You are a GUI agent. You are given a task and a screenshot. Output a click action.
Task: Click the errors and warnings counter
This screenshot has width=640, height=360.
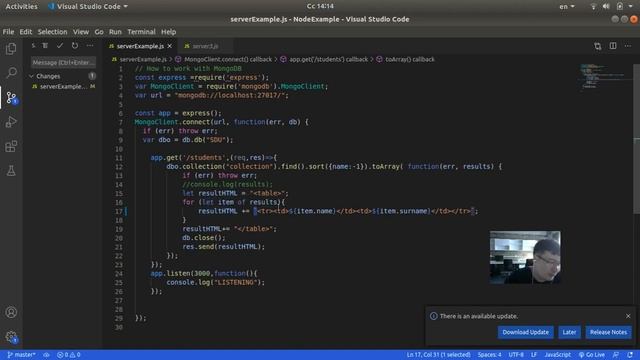pos(69,355)
